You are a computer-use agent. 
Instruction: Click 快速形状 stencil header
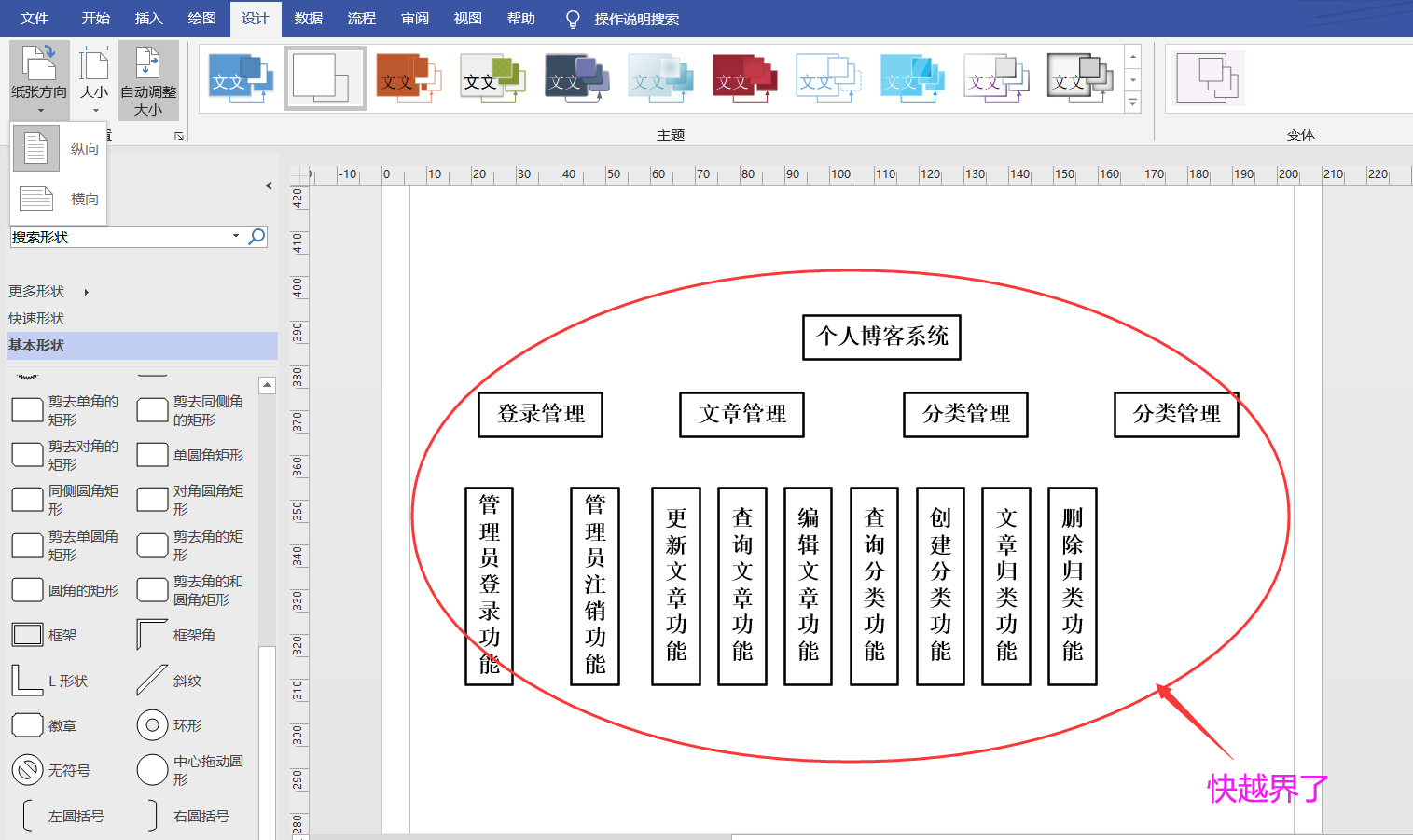35,318
